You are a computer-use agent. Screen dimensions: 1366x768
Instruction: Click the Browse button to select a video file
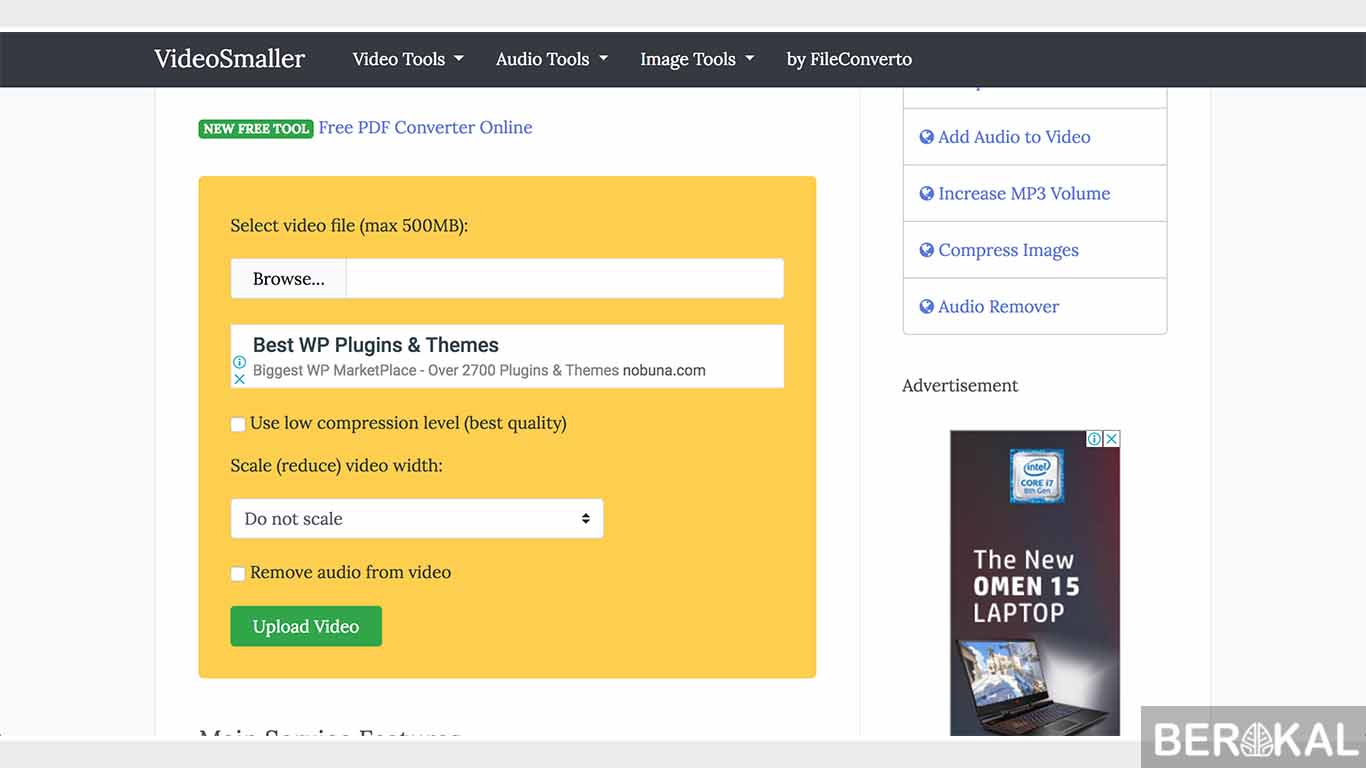click(x=288, y=278)
